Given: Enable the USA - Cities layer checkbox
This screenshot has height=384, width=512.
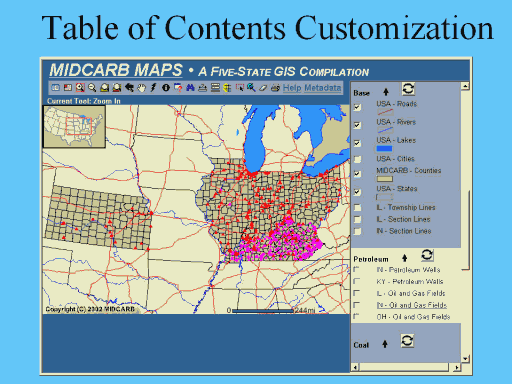Looking at the screenshot, I should pyautogui.click(x=357, y=159).
